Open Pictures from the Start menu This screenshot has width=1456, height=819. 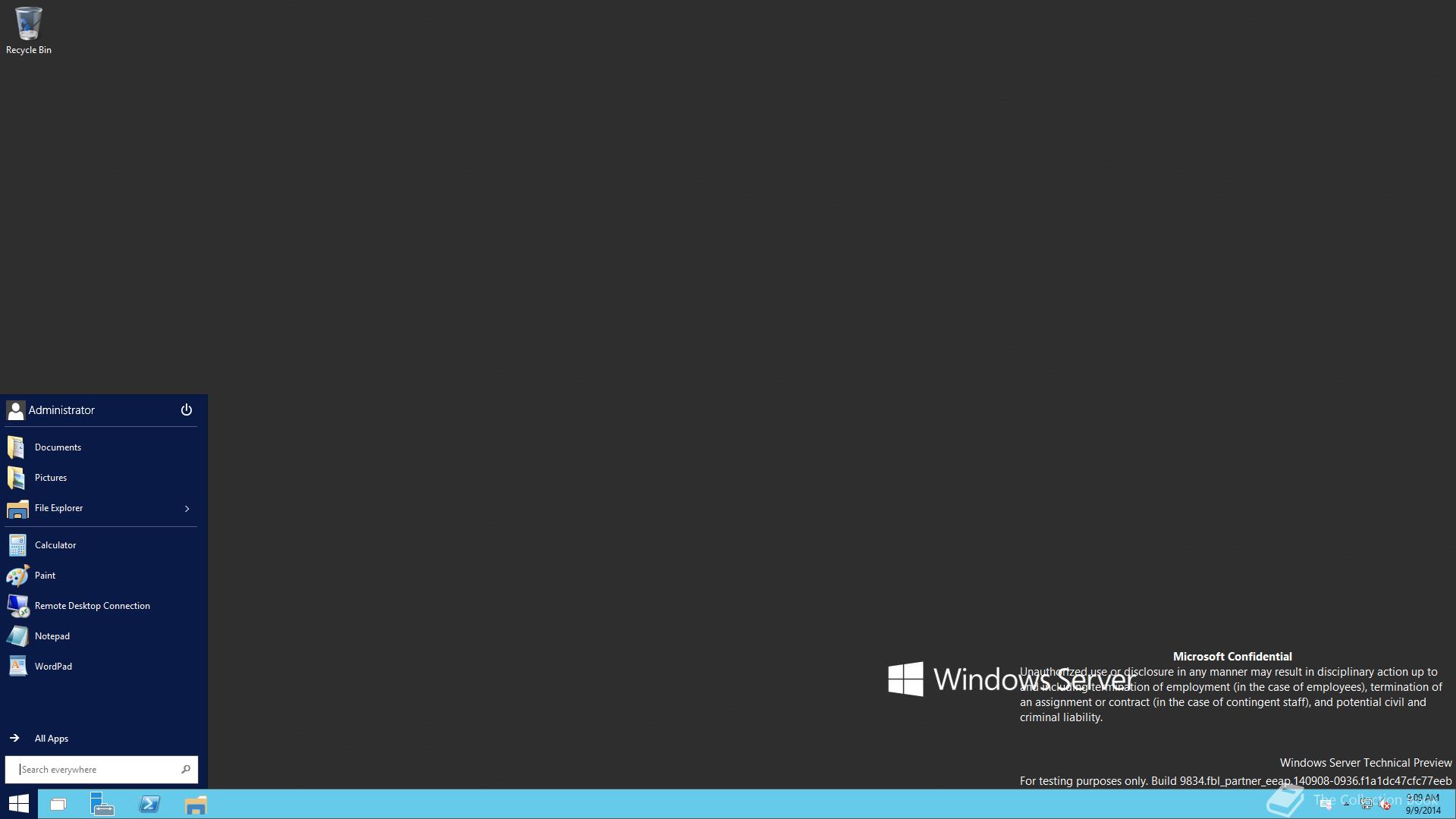pos(101,478)
